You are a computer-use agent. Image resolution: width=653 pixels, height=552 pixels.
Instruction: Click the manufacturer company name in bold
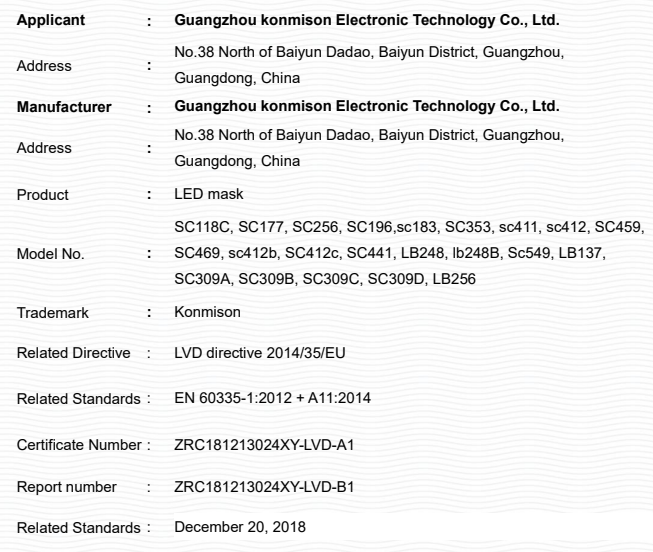(366, 106)
